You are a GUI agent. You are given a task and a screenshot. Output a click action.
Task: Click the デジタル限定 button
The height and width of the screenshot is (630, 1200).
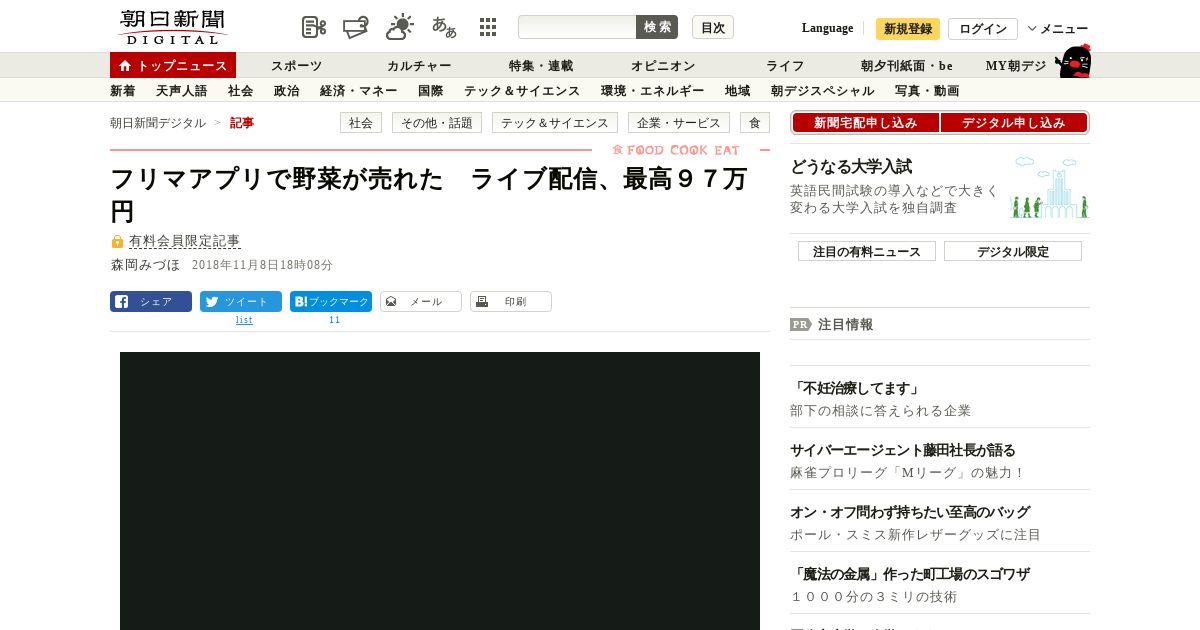tap(1013, 251)
